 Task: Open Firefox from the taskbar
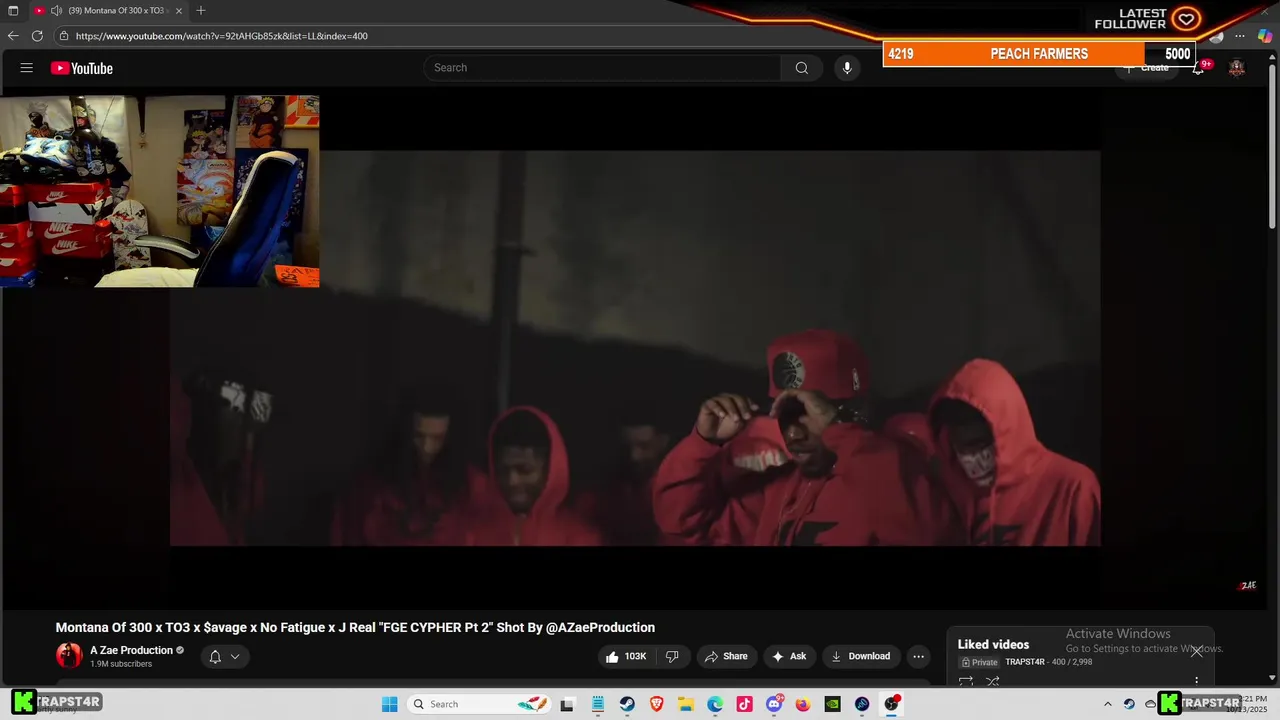803,704
